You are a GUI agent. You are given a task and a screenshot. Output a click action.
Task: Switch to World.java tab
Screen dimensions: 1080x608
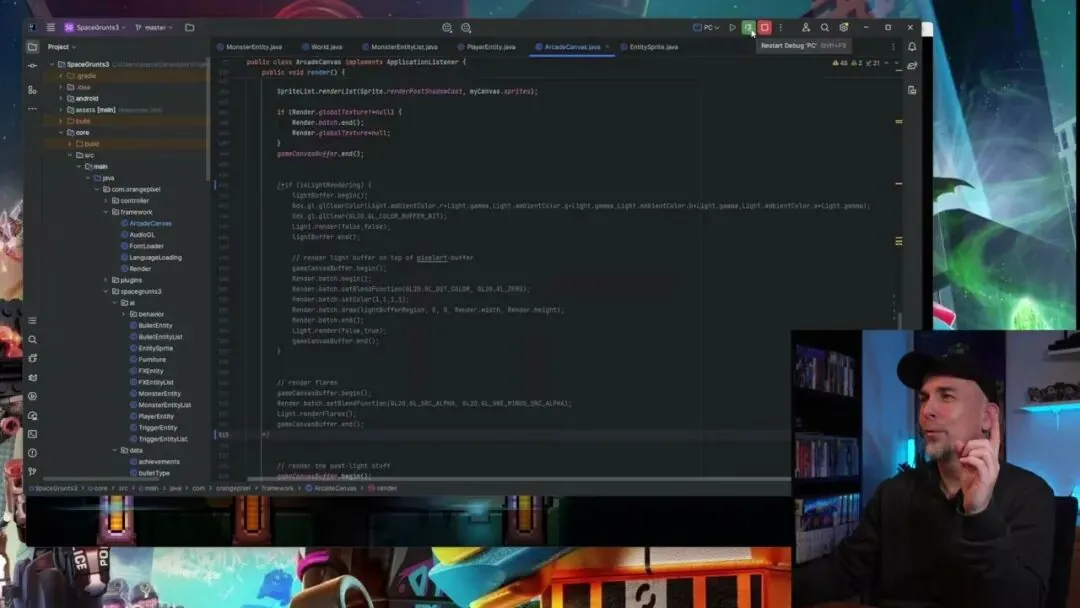pos(322,47)
